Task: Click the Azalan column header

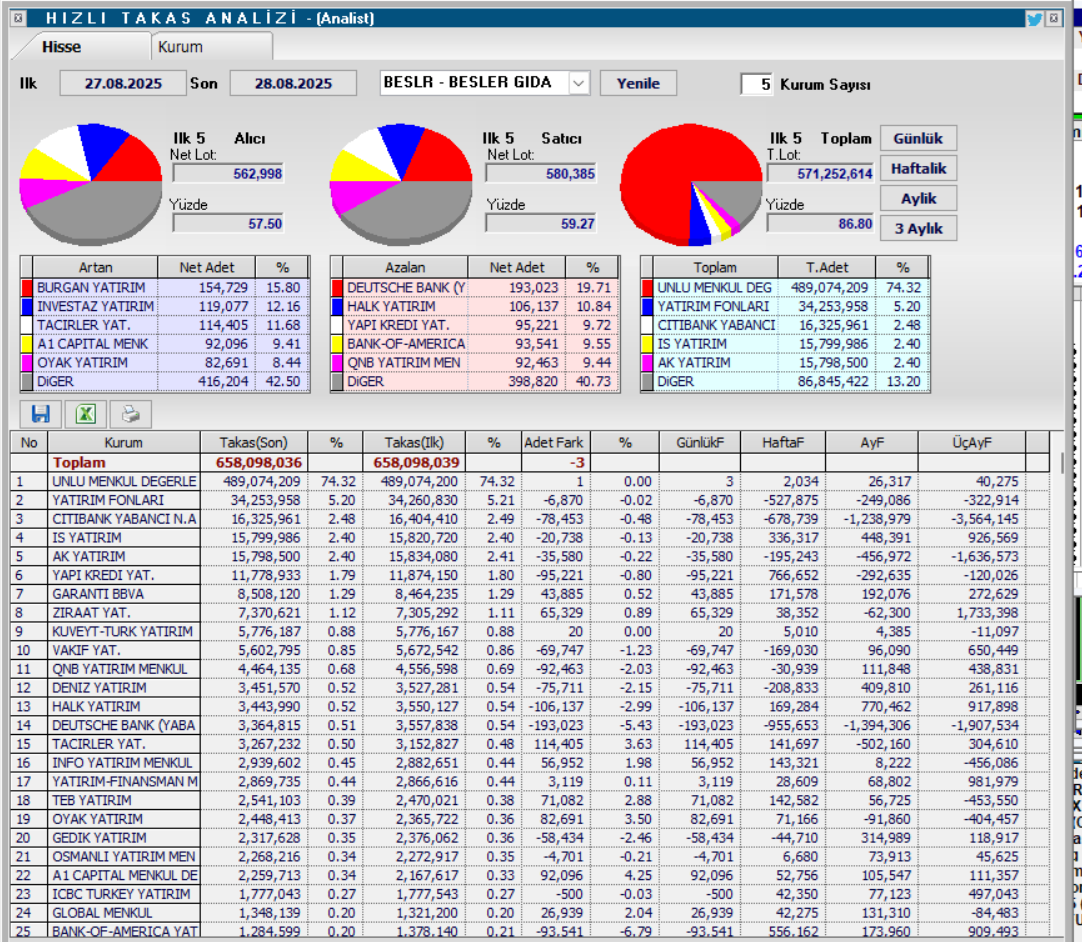Action: click(405, 268)
